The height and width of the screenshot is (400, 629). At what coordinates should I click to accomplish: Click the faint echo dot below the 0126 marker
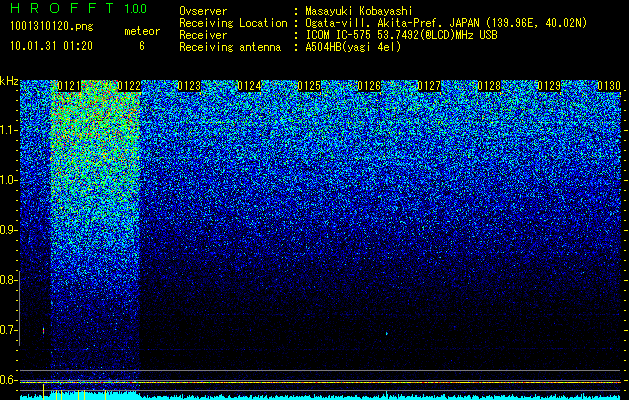click(387, 333)
